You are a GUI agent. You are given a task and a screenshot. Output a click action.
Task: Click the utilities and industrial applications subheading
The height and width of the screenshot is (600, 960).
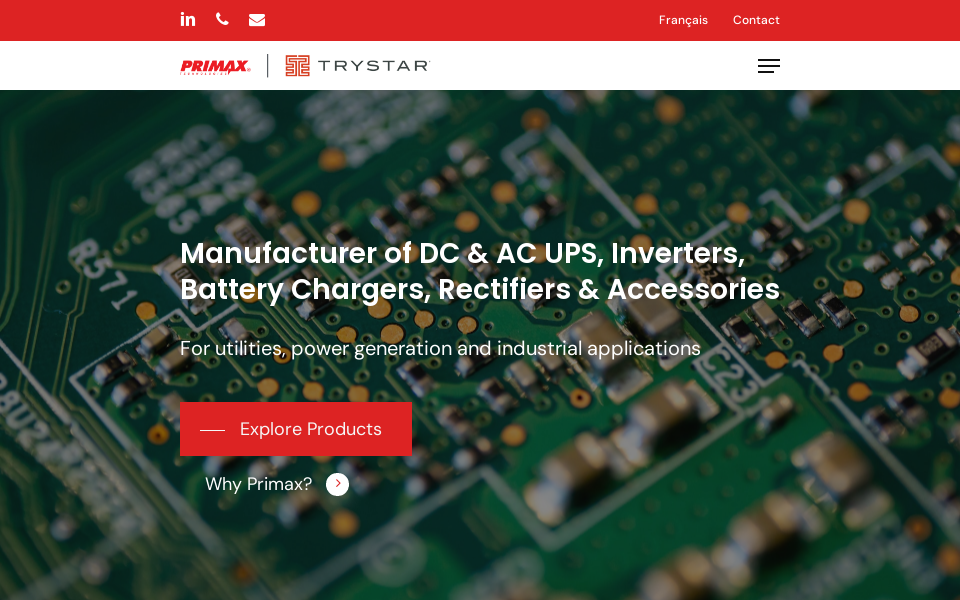(440, 348)
